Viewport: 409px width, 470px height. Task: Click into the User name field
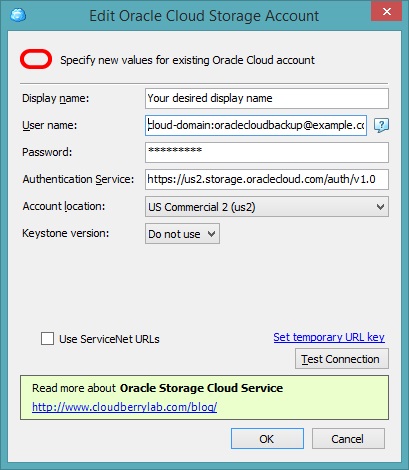[256, 125]
